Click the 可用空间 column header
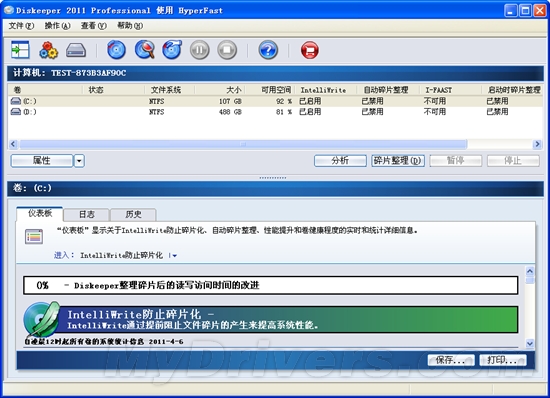This screenshot has width=550, height=398. [x=270, y=90]
